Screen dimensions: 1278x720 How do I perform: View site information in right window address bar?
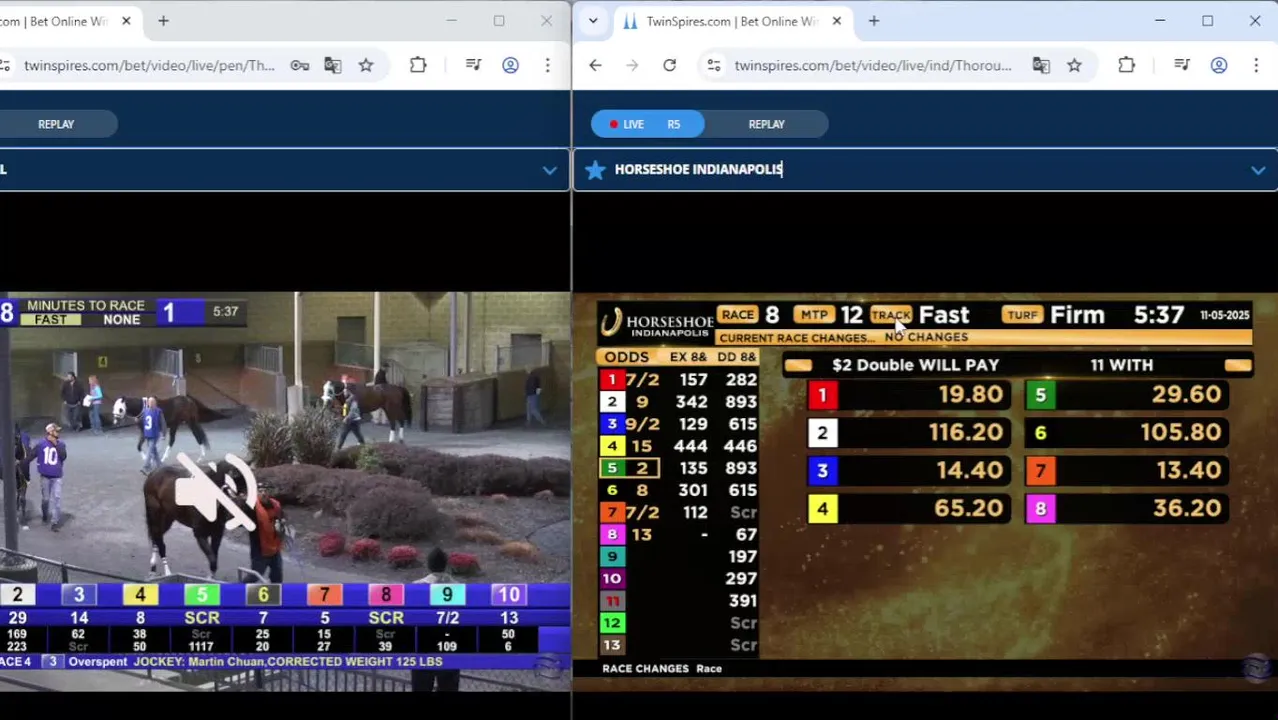coord(713,65)
